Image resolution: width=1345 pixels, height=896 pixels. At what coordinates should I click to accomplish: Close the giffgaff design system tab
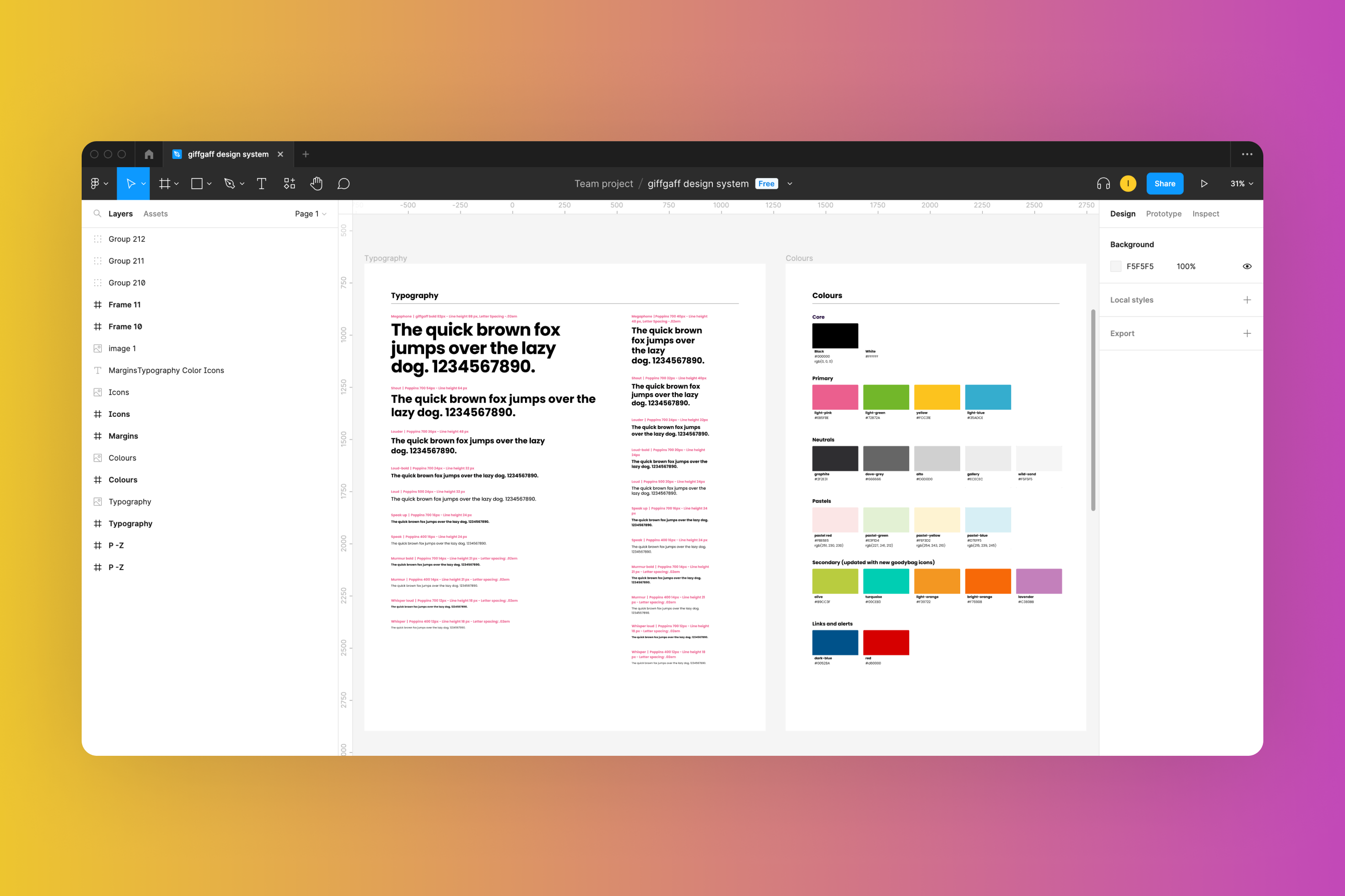[281, 154]
